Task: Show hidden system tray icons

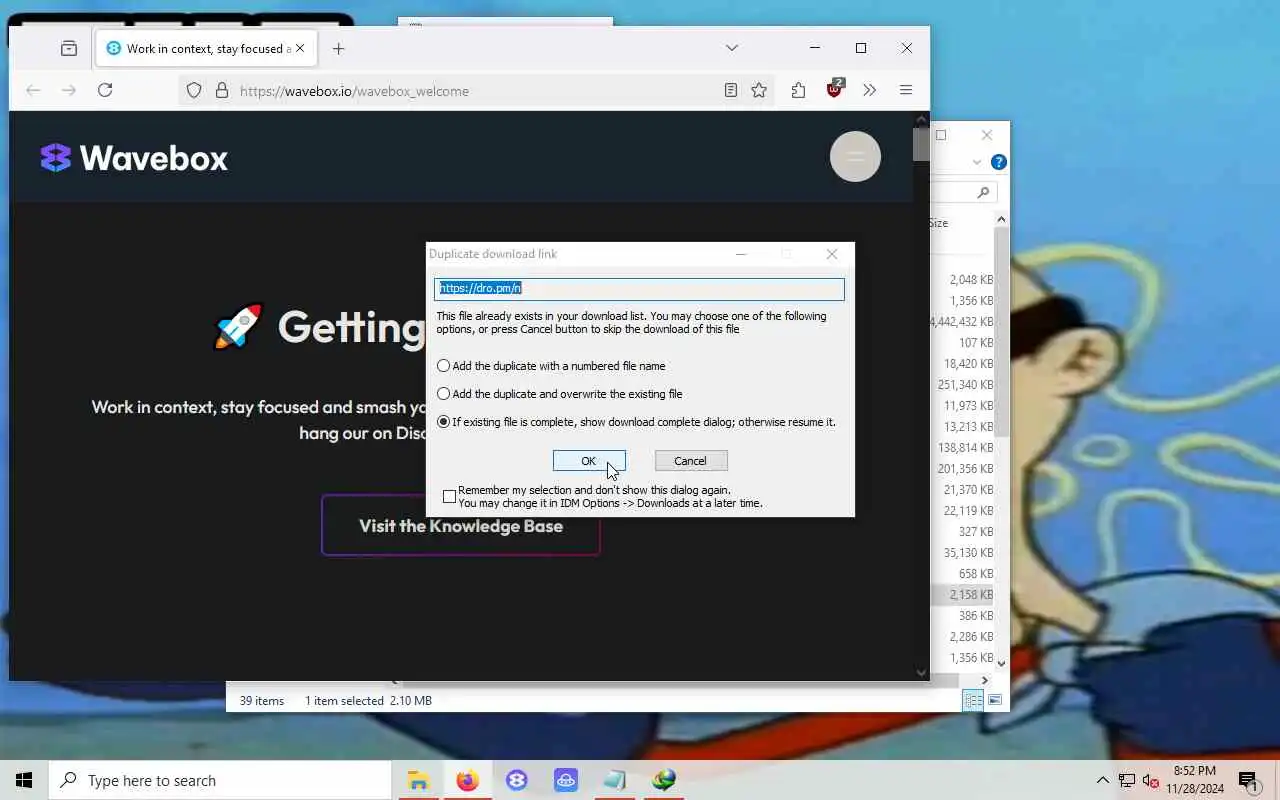Action: [x=1102, y=780]
